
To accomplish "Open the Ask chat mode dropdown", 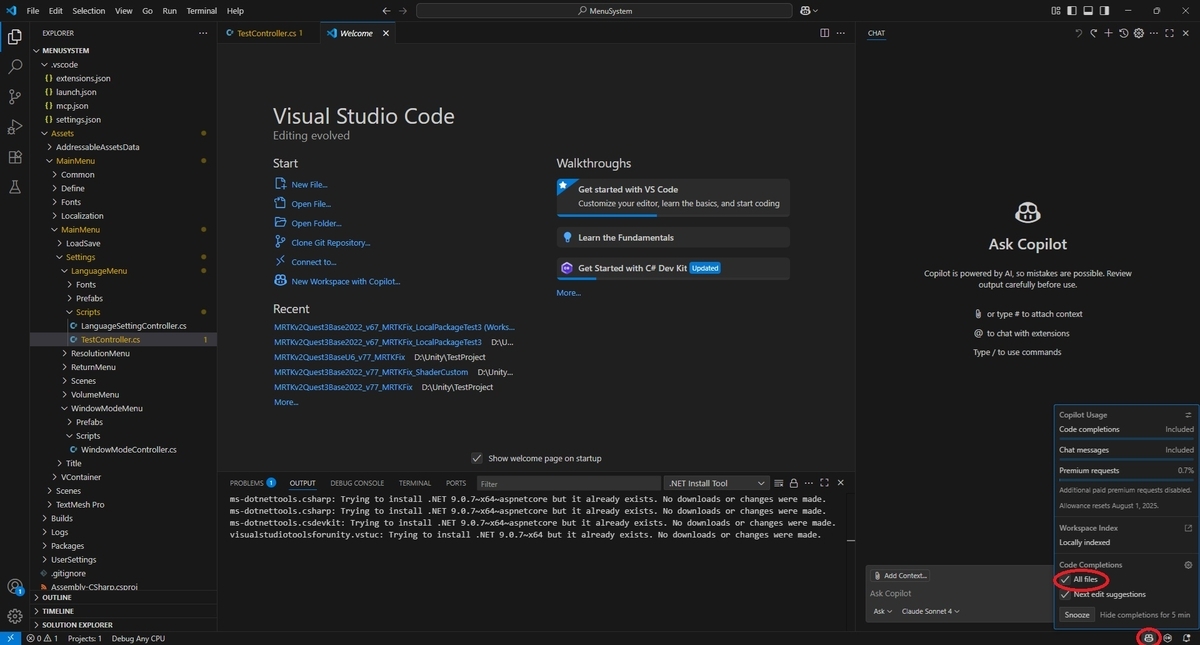I will pos(882,611).
